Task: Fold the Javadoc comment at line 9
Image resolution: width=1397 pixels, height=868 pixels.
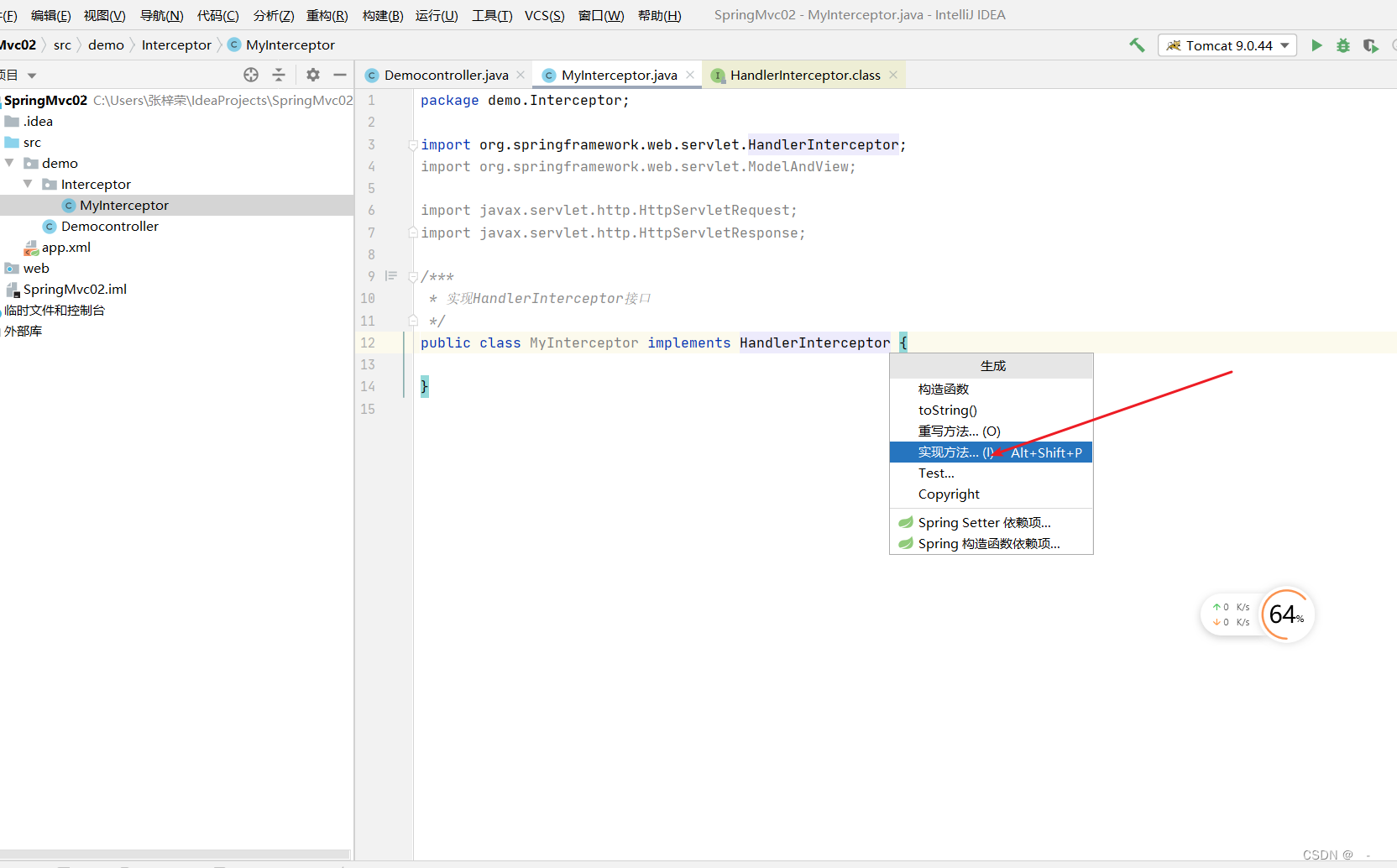Action: tap(413, 276)
